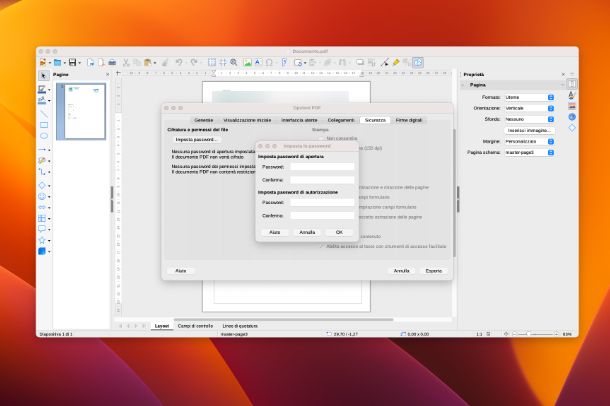This screenshot has width=610, height=406.
Task: Select the Ellipse shape tool
Action: point(44,136)
